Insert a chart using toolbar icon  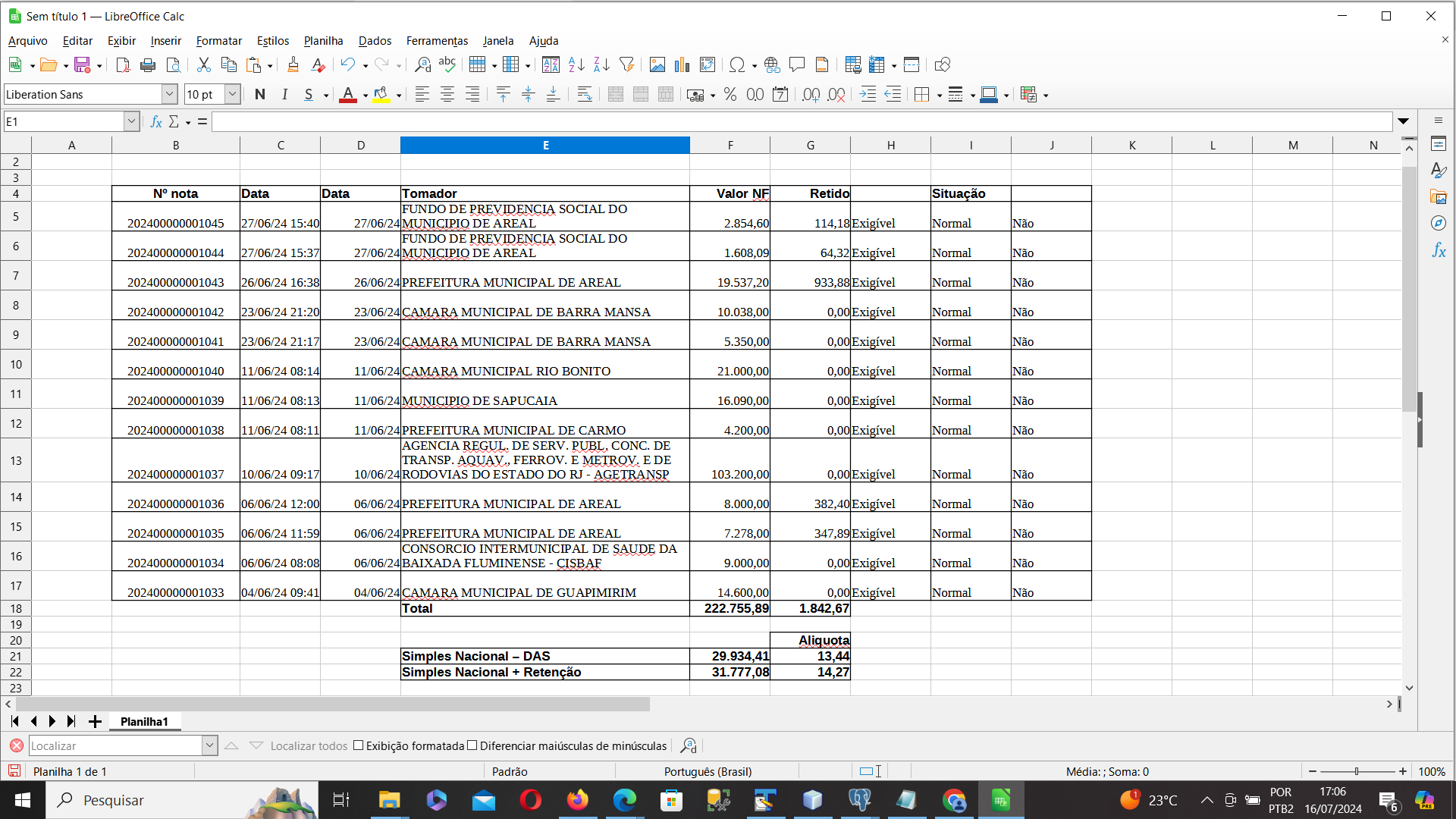tap(682, 65)
